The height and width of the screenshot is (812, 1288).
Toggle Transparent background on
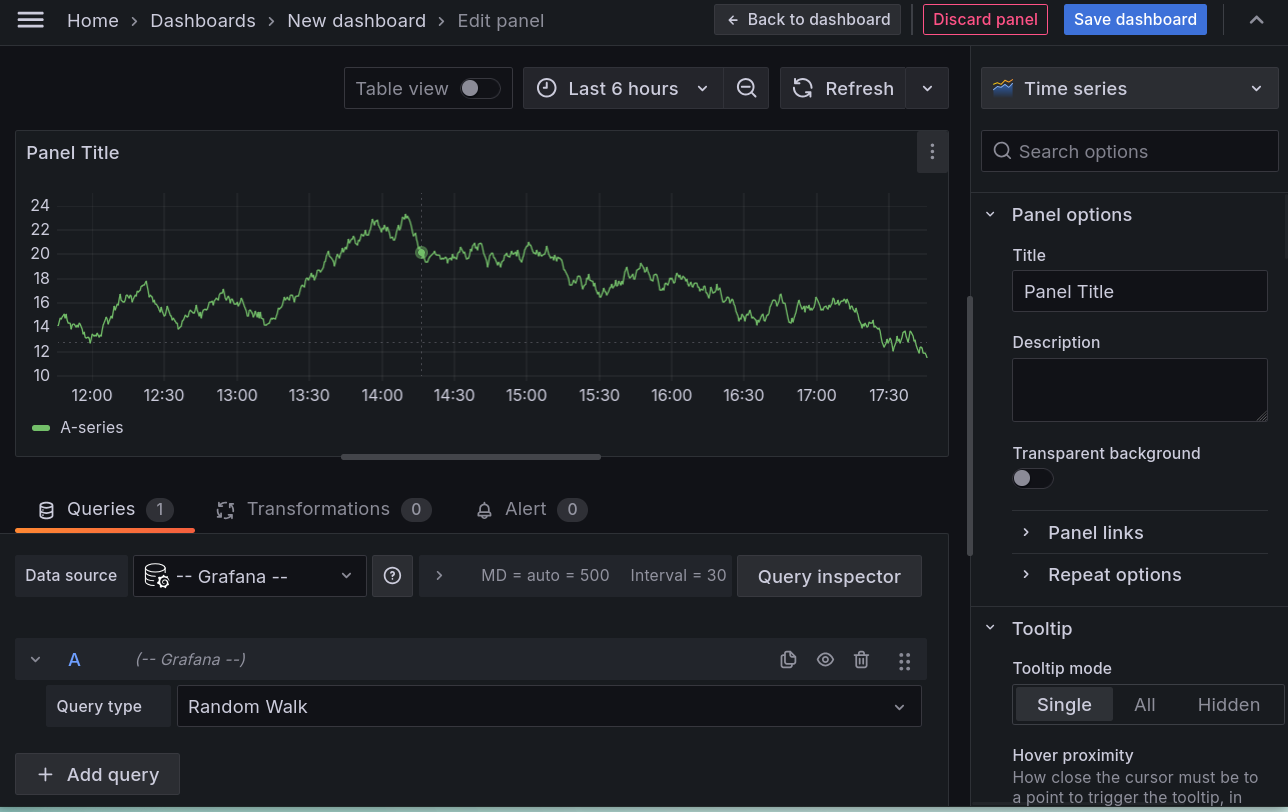1032,478
